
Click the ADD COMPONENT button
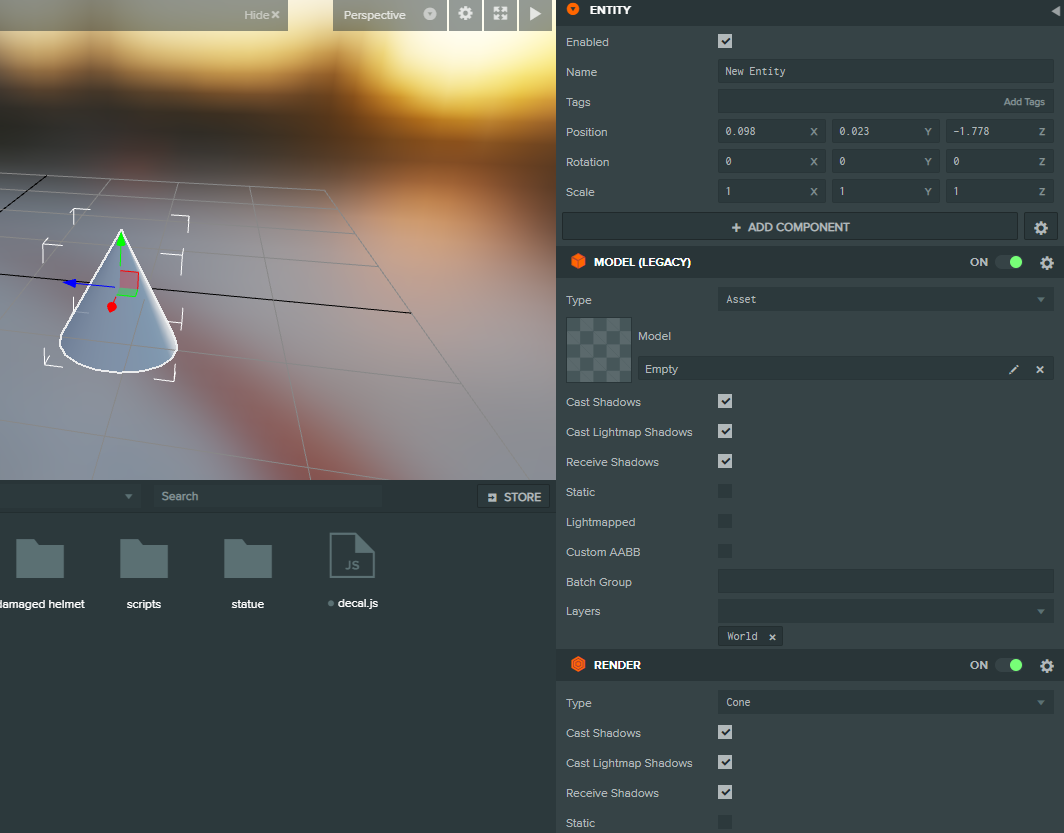789,226
